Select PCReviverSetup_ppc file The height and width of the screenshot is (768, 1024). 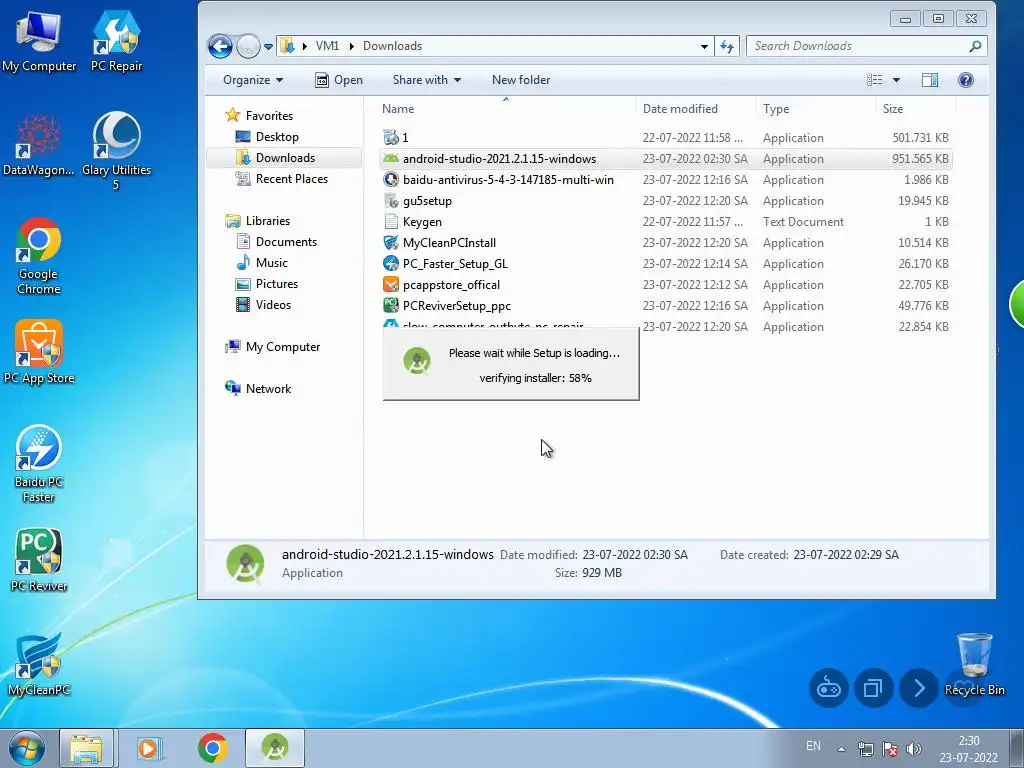[x=665, y=306]
